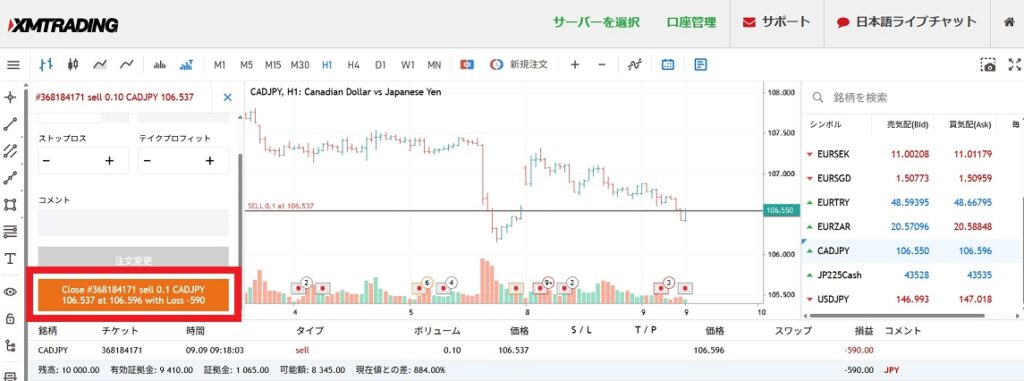Toggle the lock drawings icon
1024x381 pixels.
pyautogui.click(x=10, y=319)
